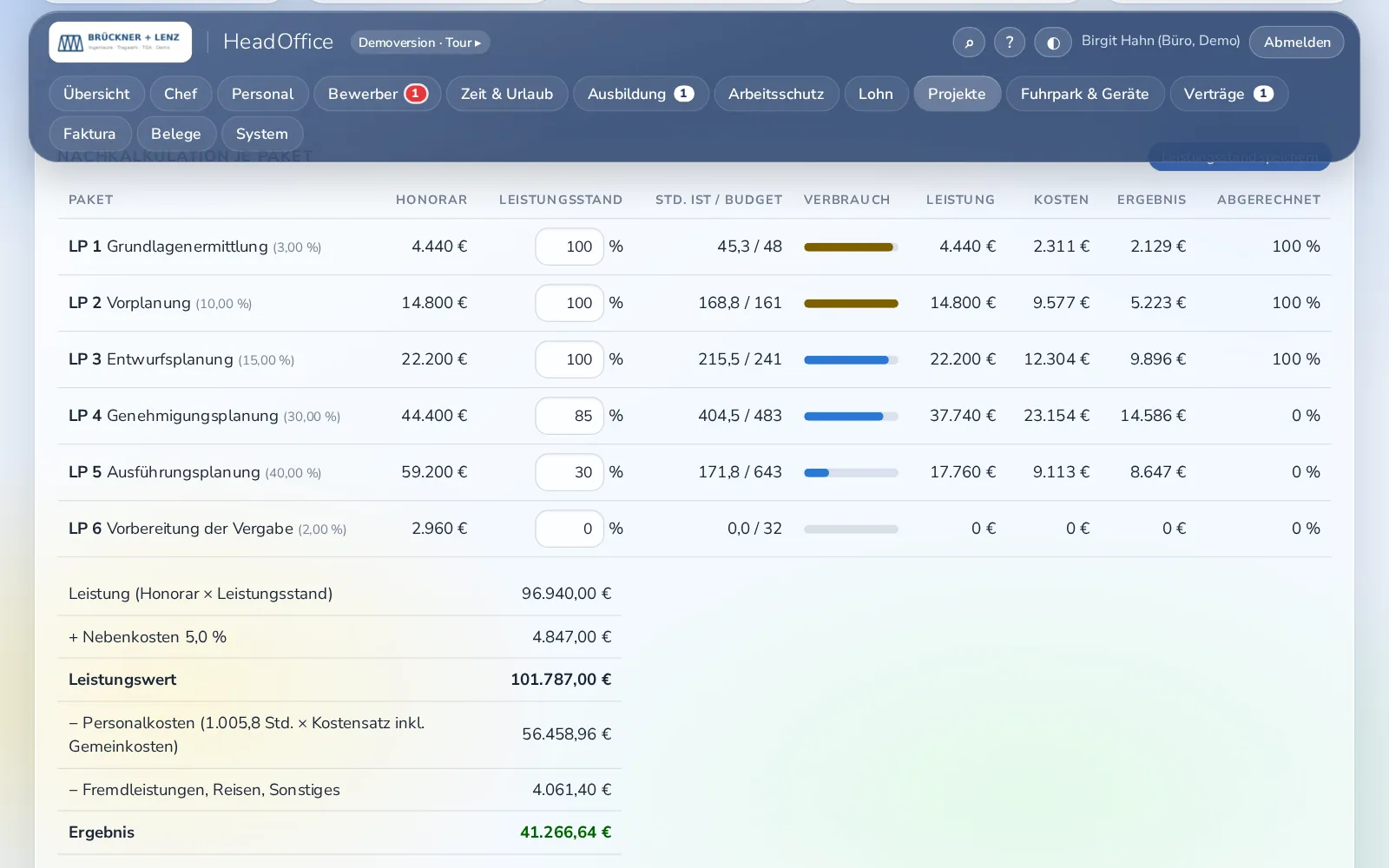Select the Projekte tab

(957, 94)
